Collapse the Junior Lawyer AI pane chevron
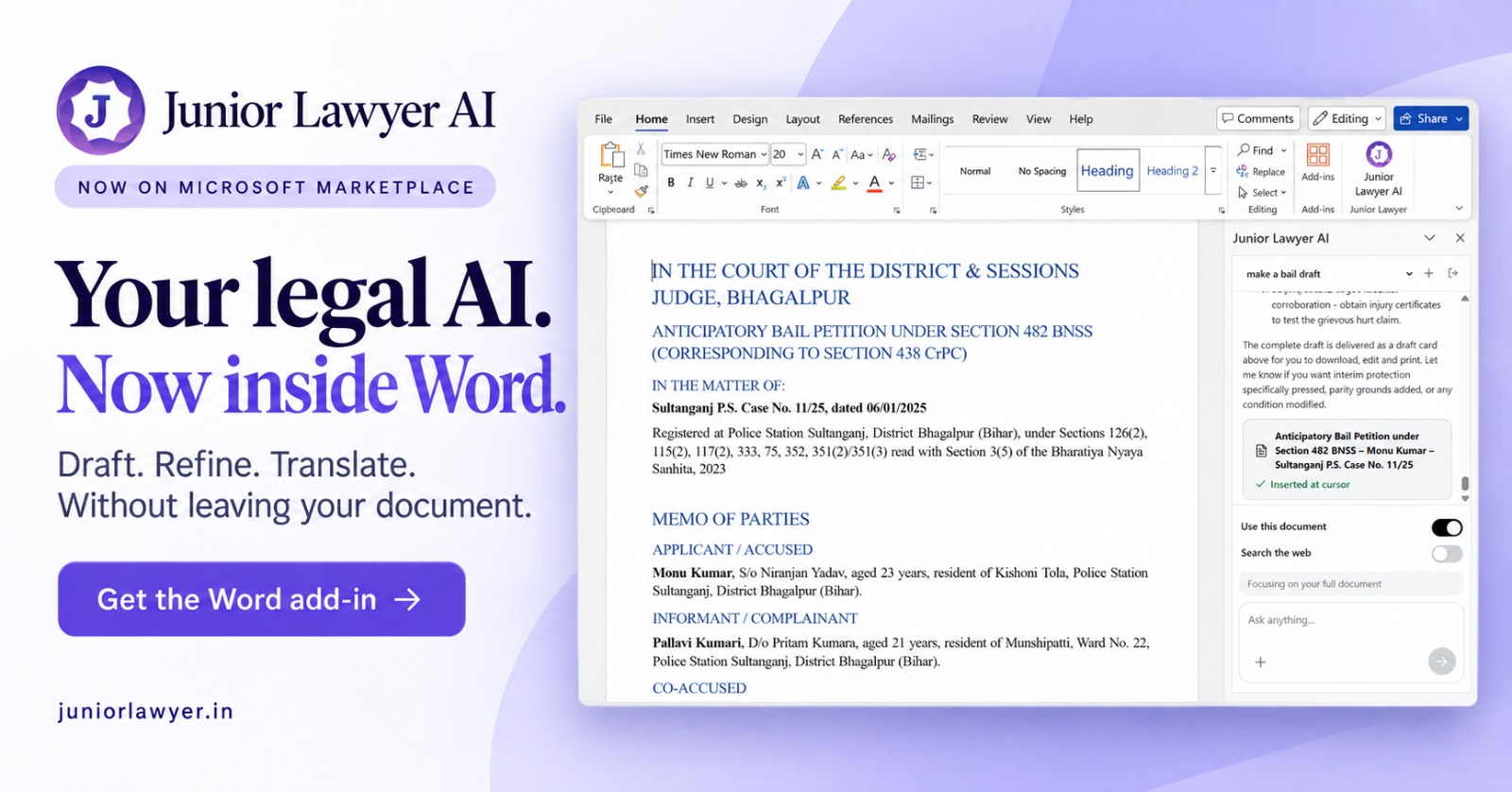The image size is (1512, 792). click(x=1430, y=238)
